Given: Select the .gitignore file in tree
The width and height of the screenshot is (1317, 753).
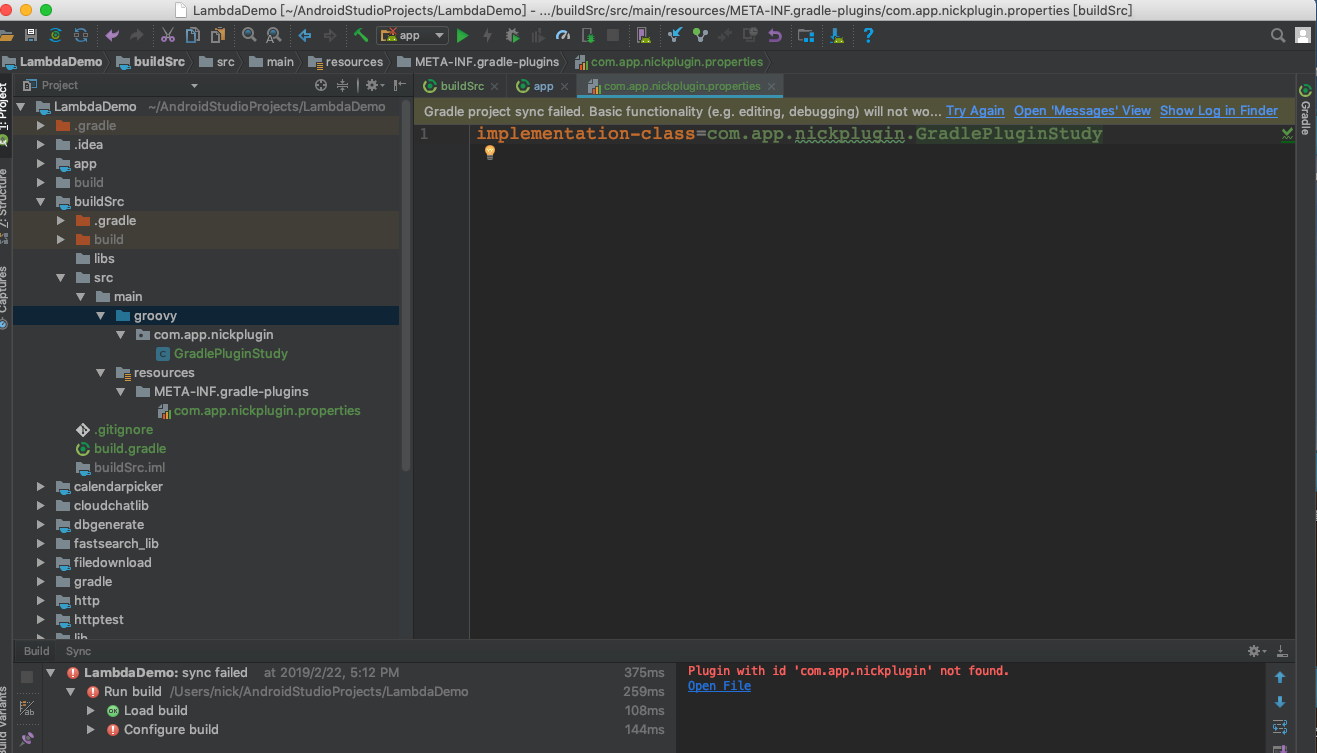Looking at the screenshot, I should pyautogui.click(x=124, y=429).
